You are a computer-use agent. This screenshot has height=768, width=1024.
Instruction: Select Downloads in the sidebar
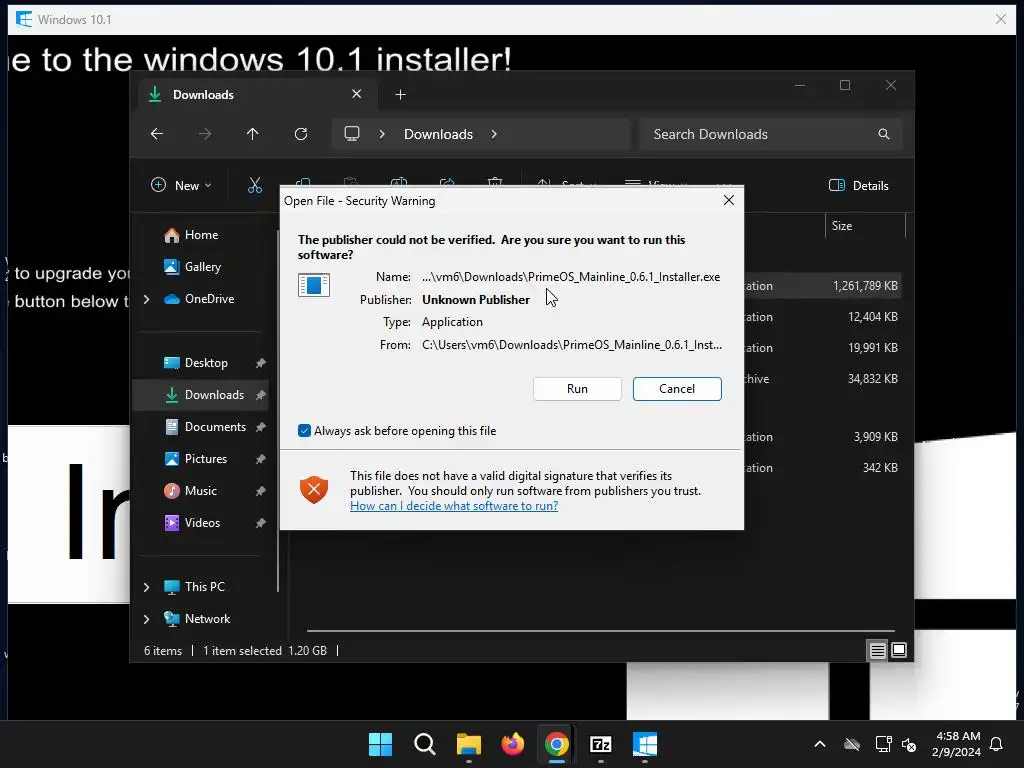(202, 394)
